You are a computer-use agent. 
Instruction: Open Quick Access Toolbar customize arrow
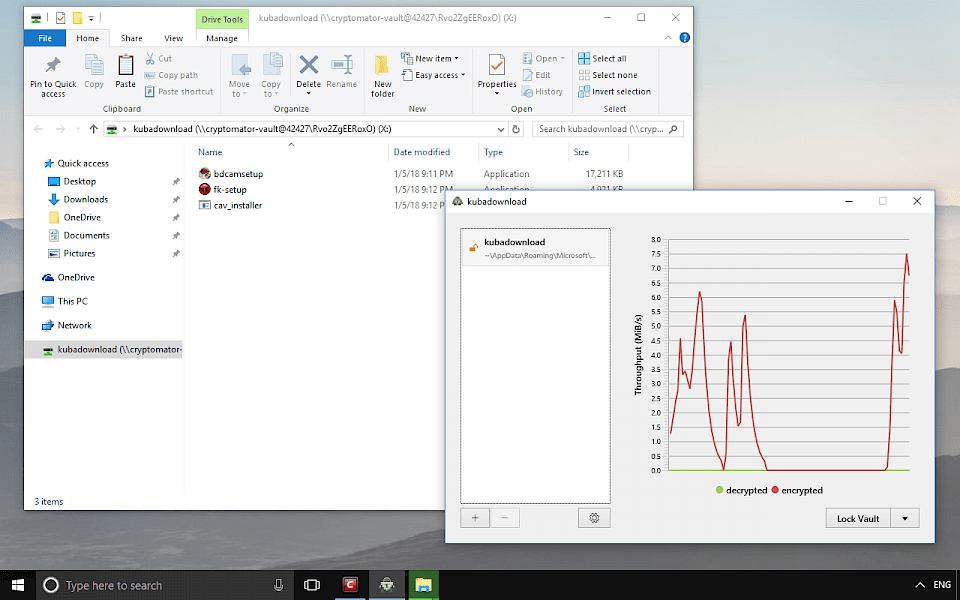click(x=91, y=18)
